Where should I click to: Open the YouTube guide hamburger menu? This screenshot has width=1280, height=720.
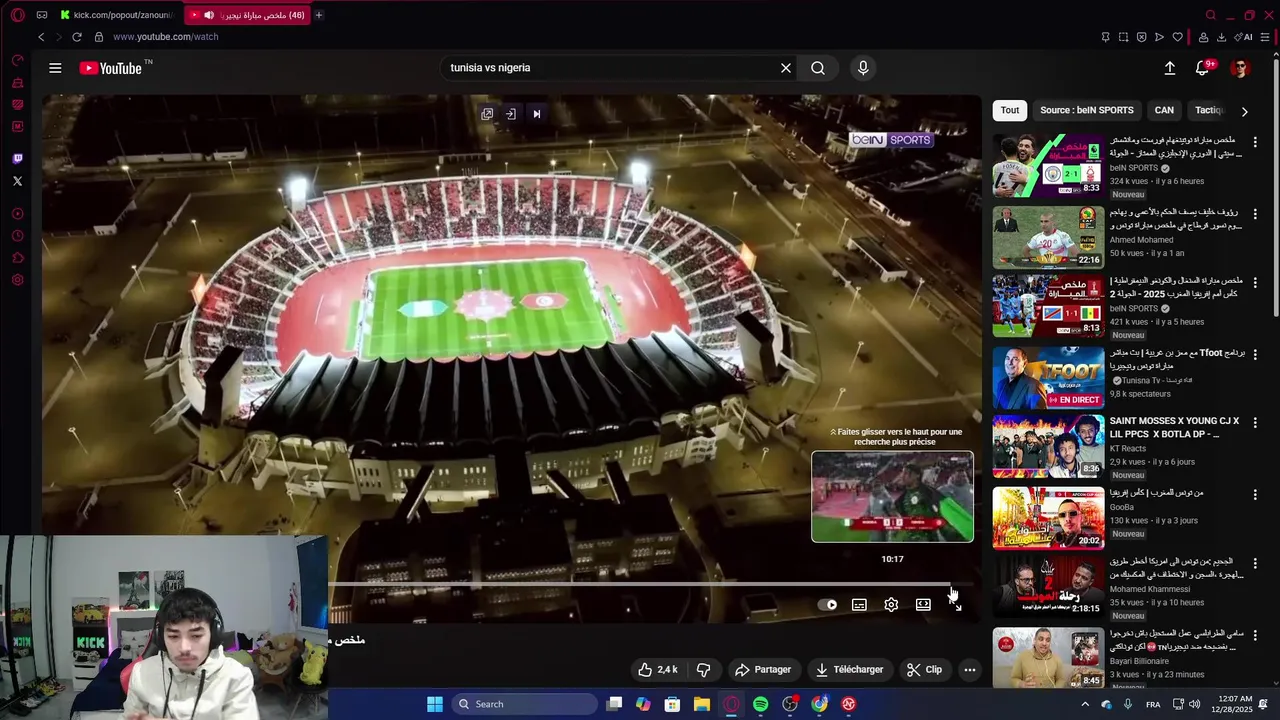55,68
